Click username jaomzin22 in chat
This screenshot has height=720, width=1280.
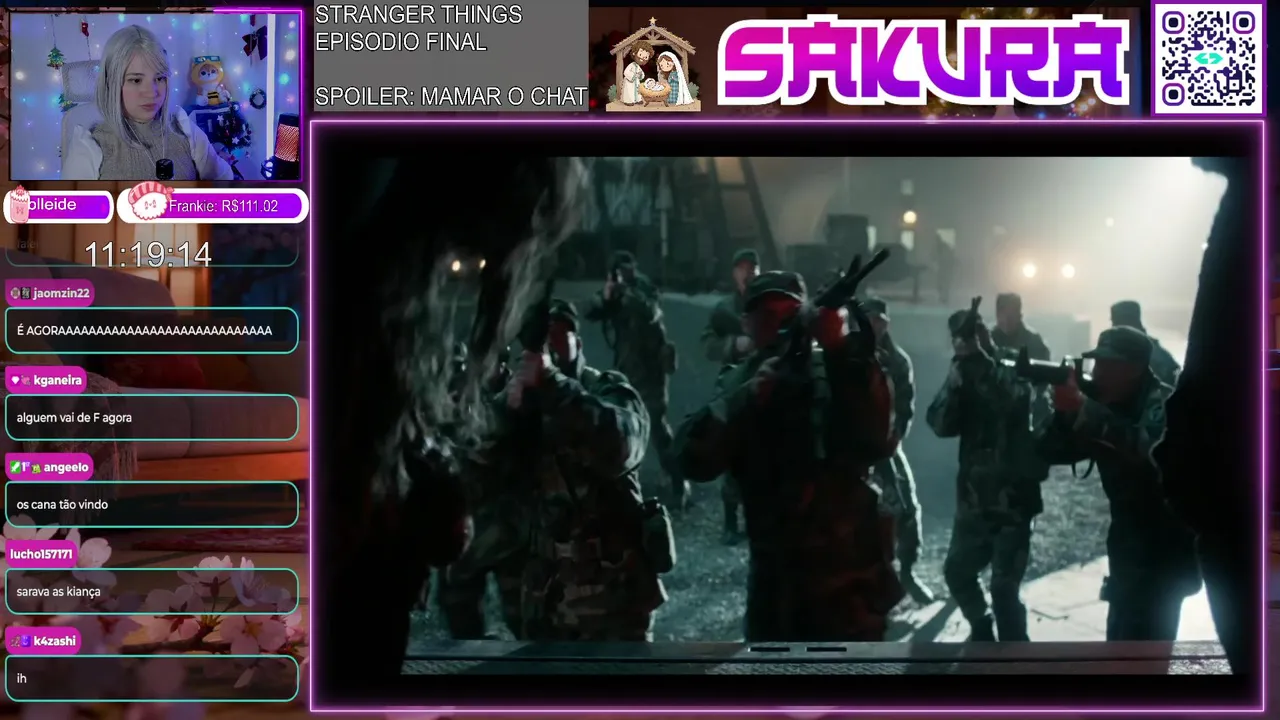tap(61, 293)
